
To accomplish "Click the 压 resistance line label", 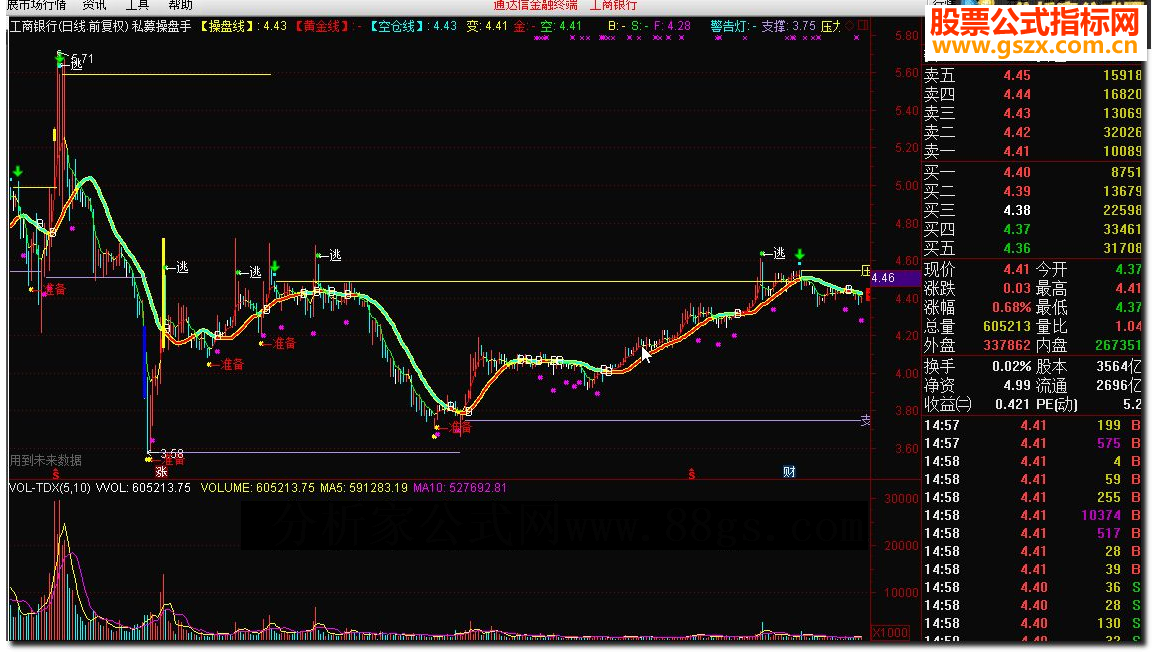I will tap(865, 270).
